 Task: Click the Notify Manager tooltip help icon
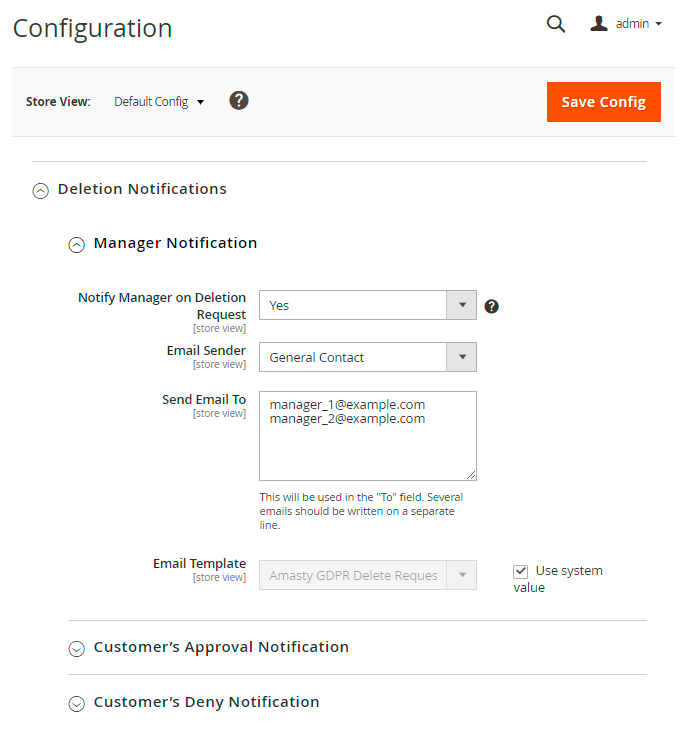(491, 306)
